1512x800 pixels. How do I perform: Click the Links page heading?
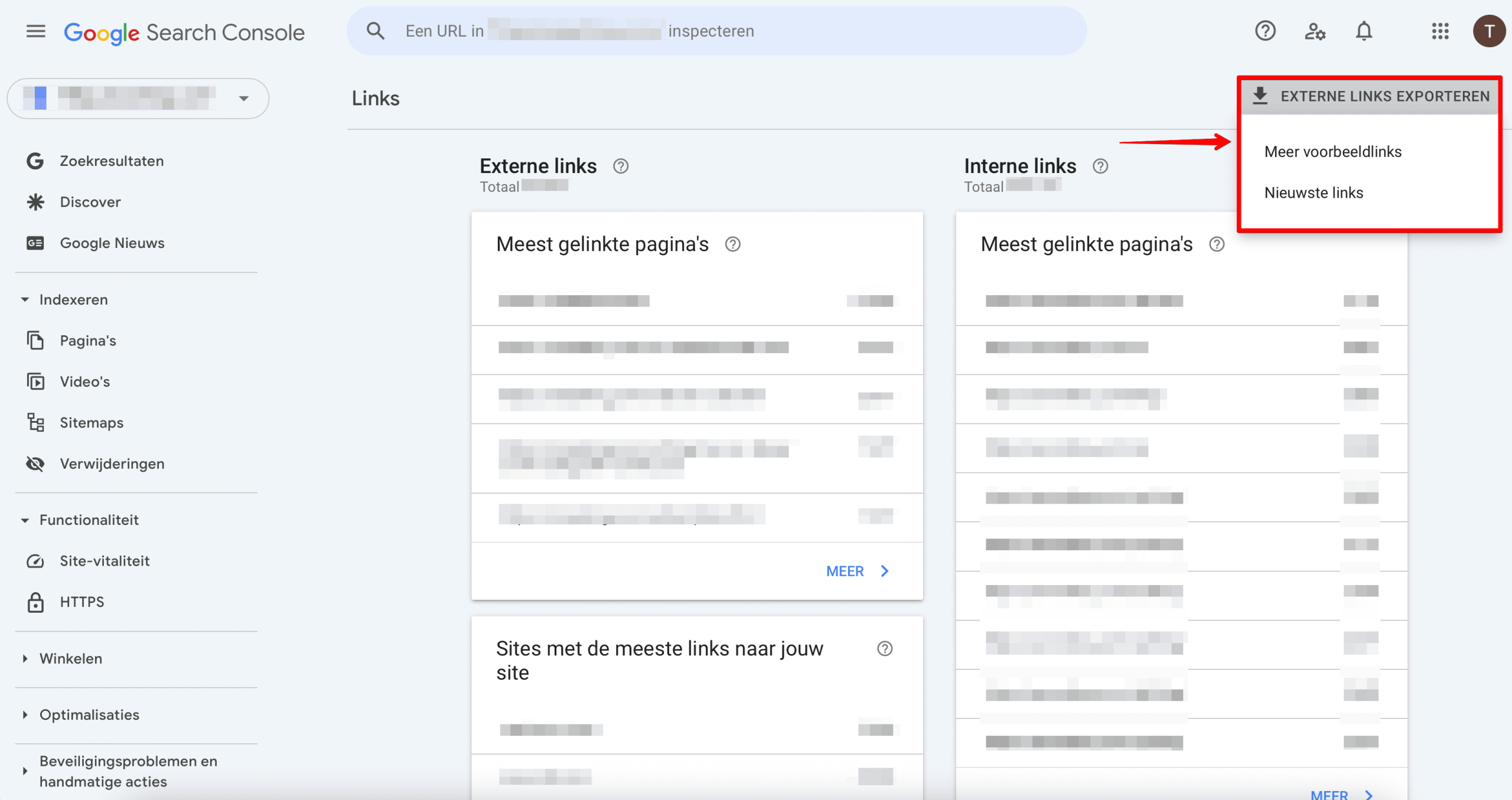pyautogui.click(x=376, y=98)
